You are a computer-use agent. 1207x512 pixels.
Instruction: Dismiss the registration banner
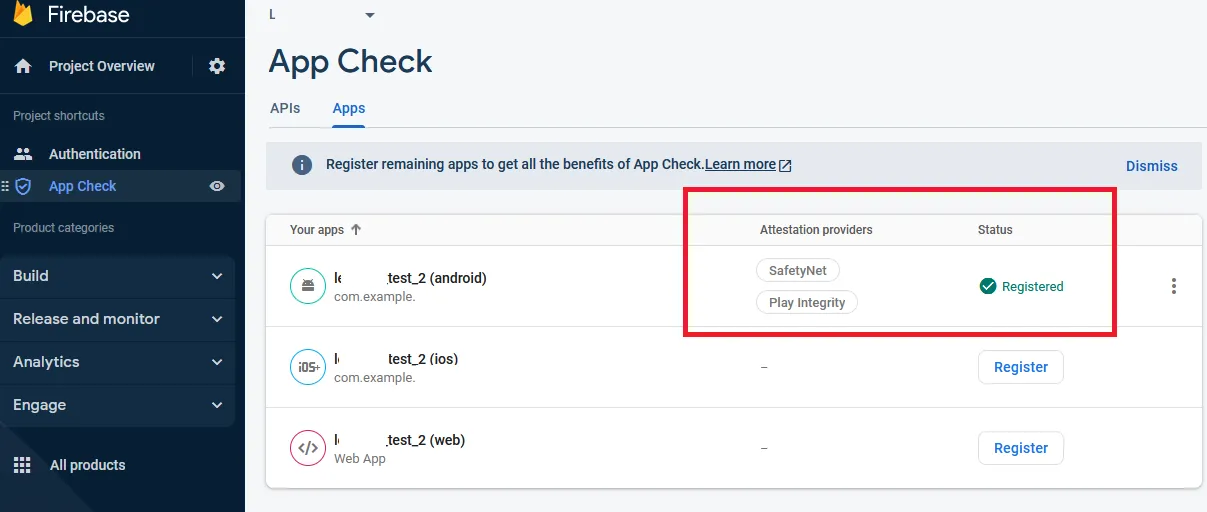(x=1152, y=166)
